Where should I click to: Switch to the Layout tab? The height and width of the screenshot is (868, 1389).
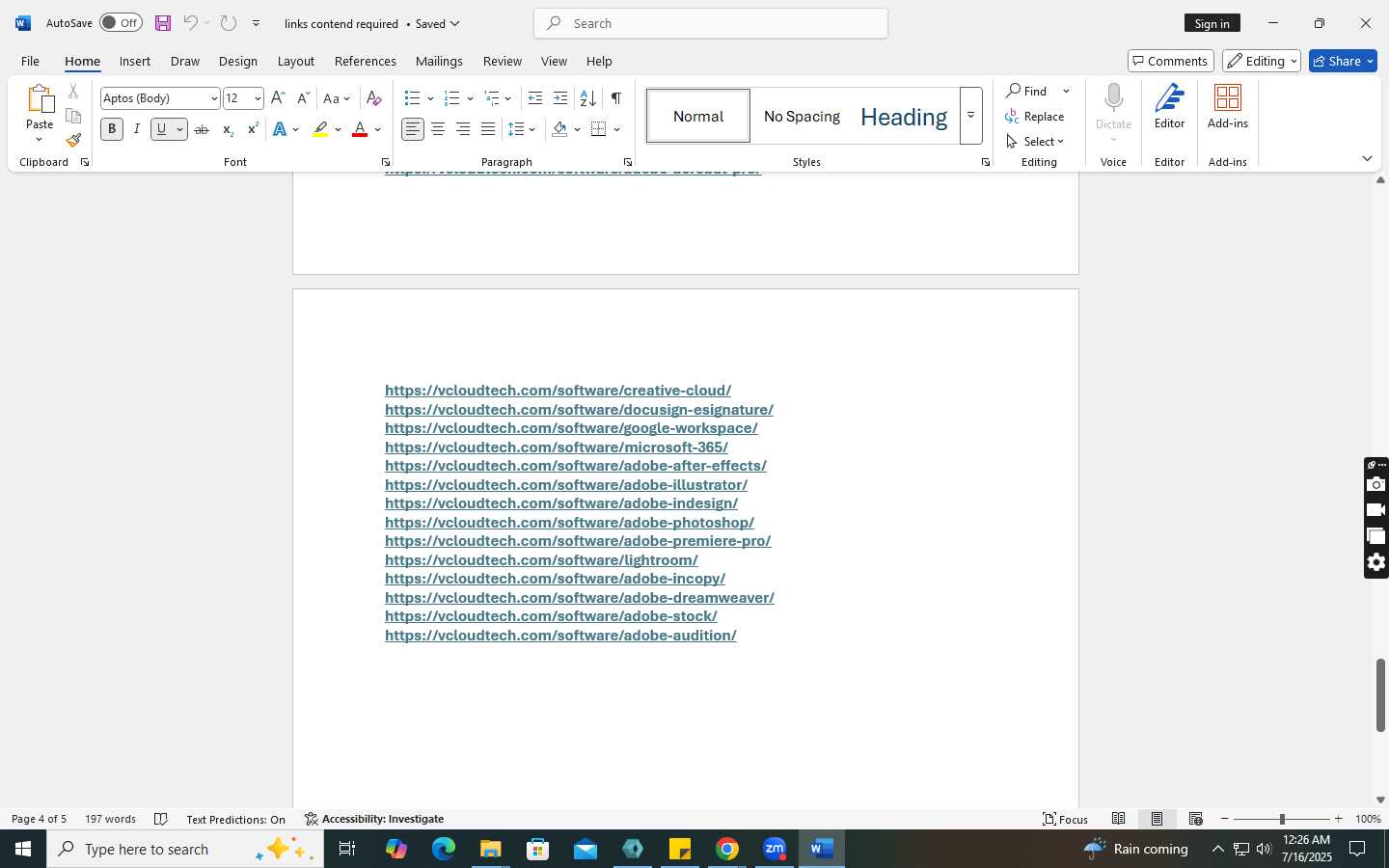[295, 61]
